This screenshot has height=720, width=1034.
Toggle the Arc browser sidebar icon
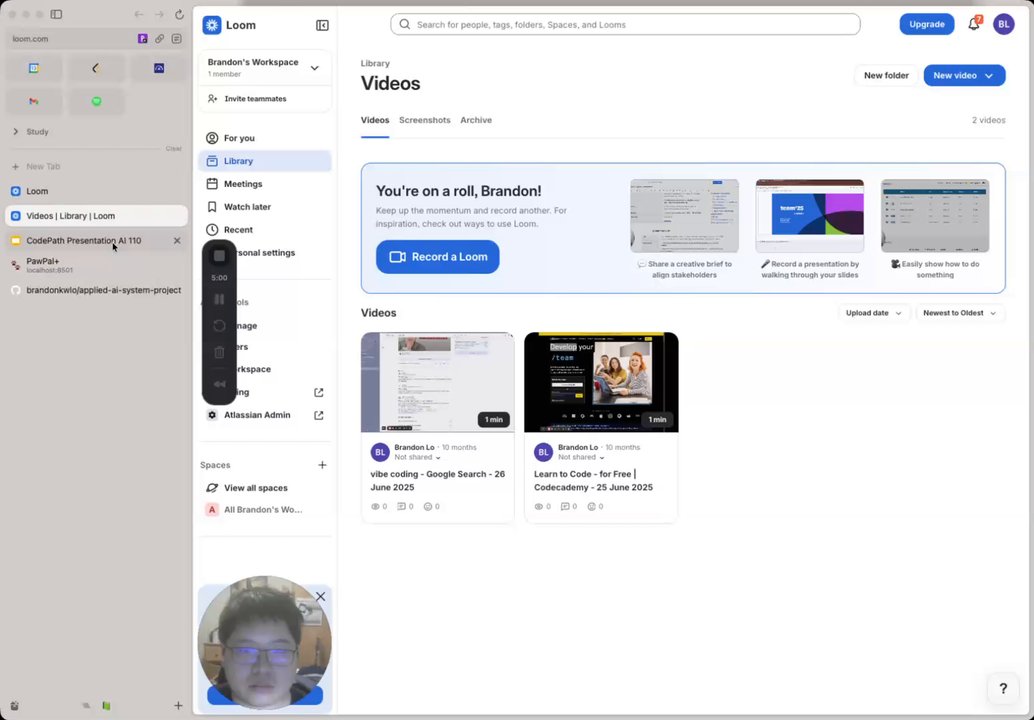pyautogui.click(x=57, y=14)
